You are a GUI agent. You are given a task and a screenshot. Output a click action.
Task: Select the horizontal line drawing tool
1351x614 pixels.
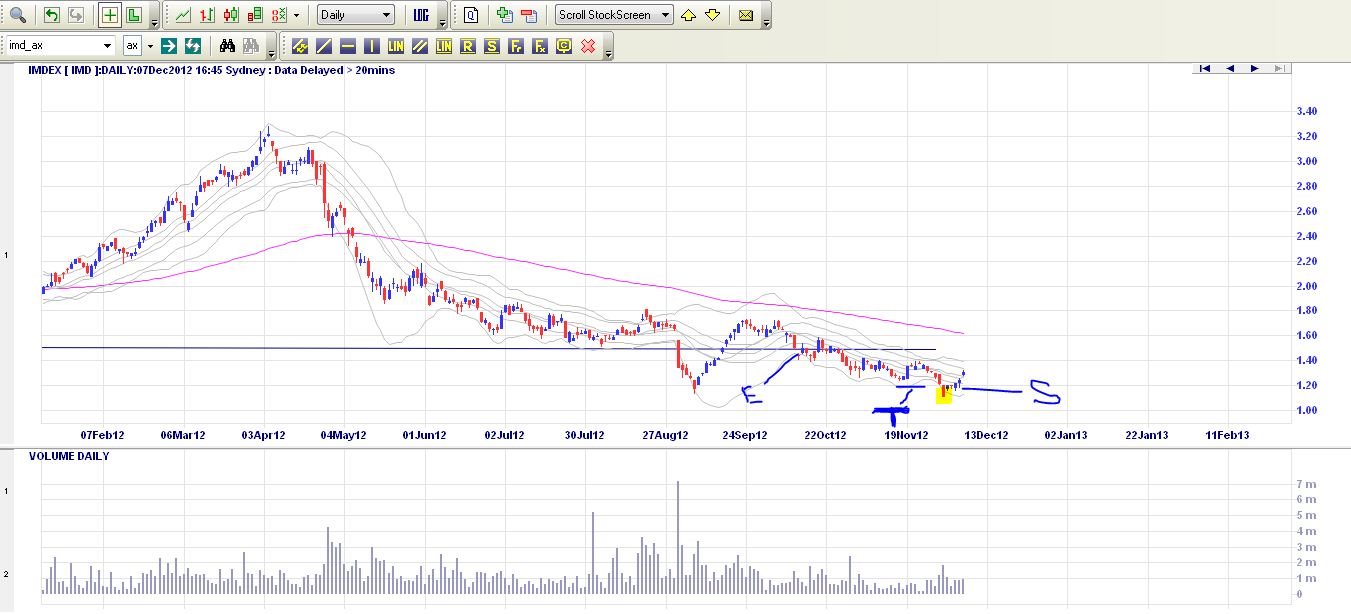(348, 45)
